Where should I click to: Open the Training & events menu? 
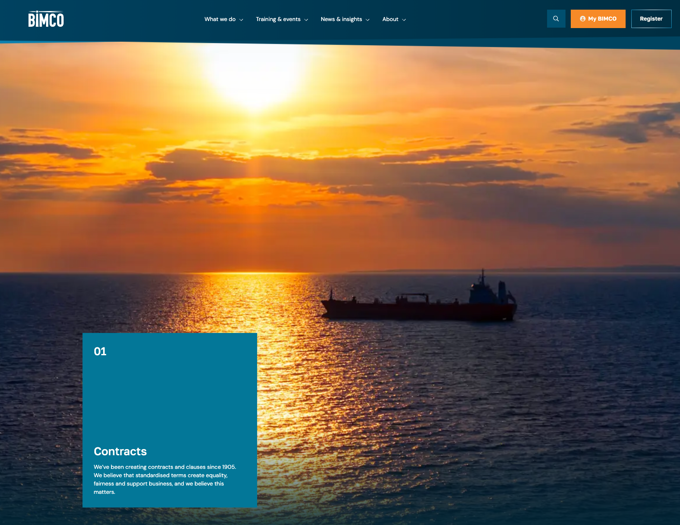(278, 19)
